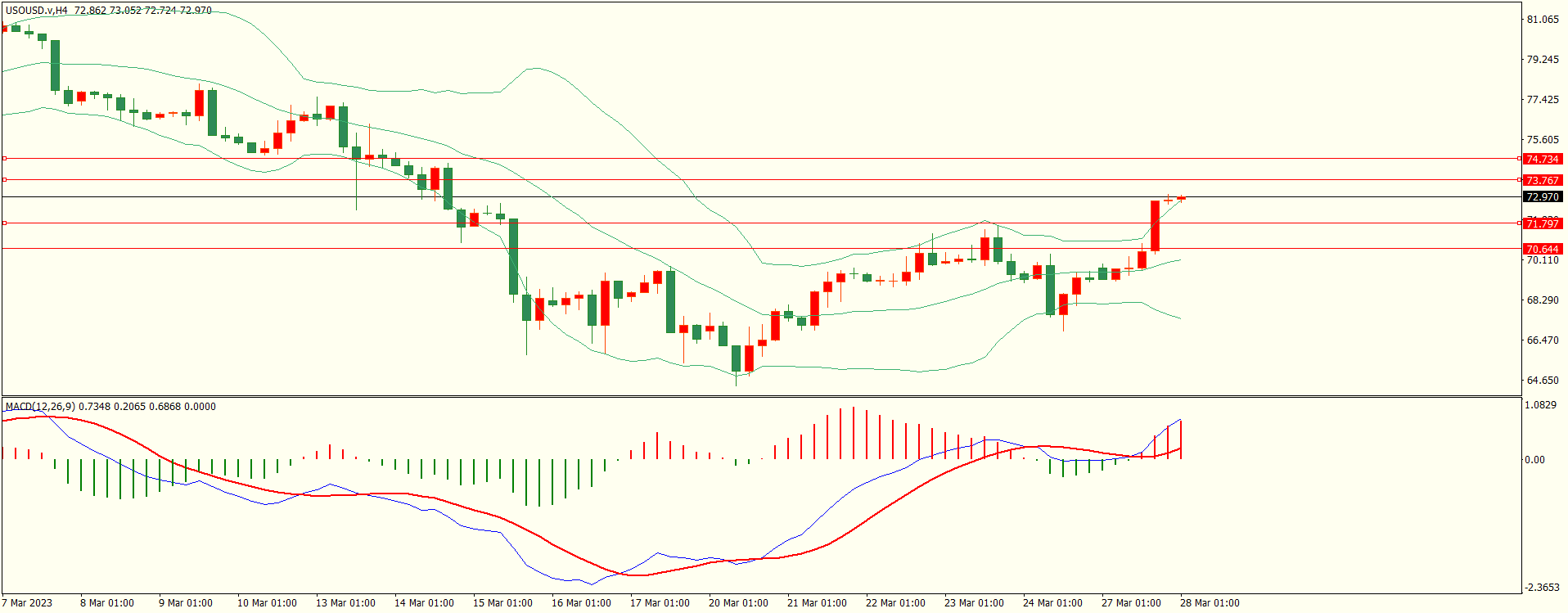Click the 81.065 price axis value
The height and width of the screenshot is (613, 1568).
(x=1543, y=20)
